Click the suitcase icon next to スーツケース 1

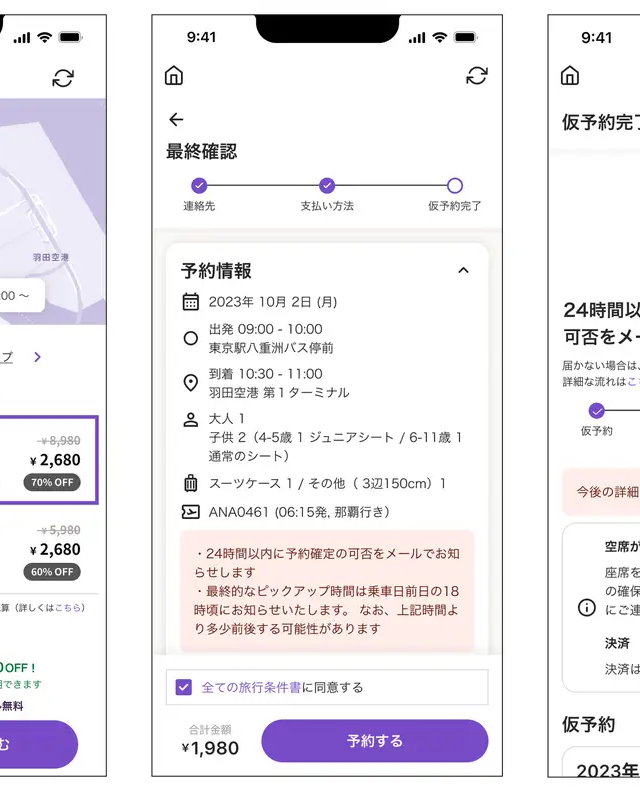(x=191, y=484)
